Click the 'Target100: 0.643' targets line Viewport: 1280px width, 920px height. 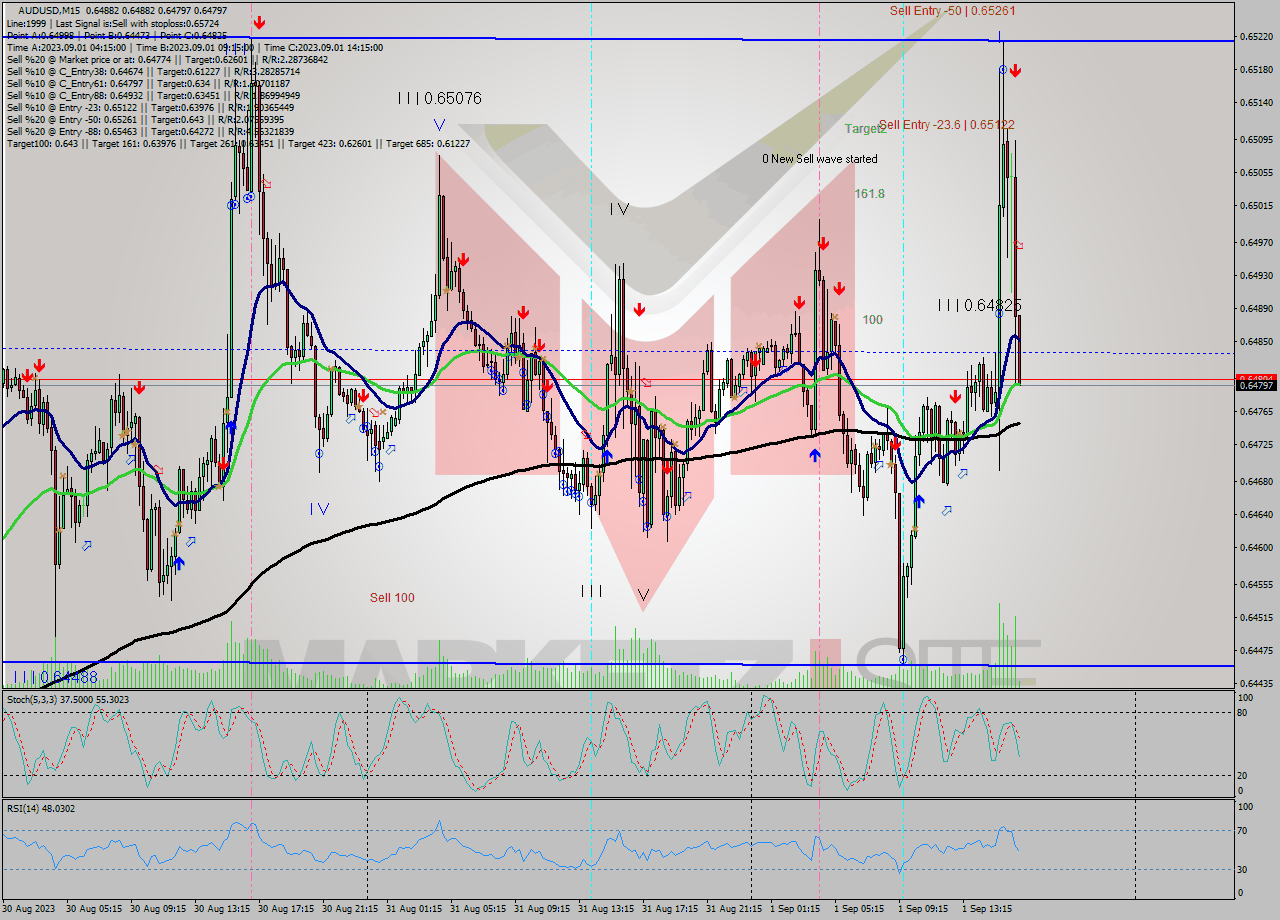238,143
